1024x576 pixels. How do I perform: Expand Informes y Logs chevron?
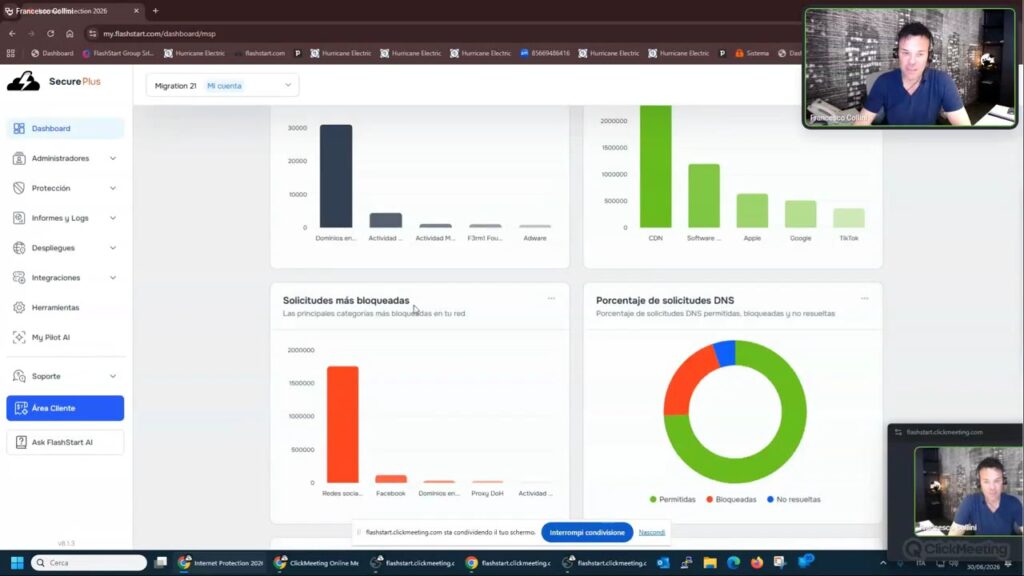pyautogui.click(x=113, y=217)
